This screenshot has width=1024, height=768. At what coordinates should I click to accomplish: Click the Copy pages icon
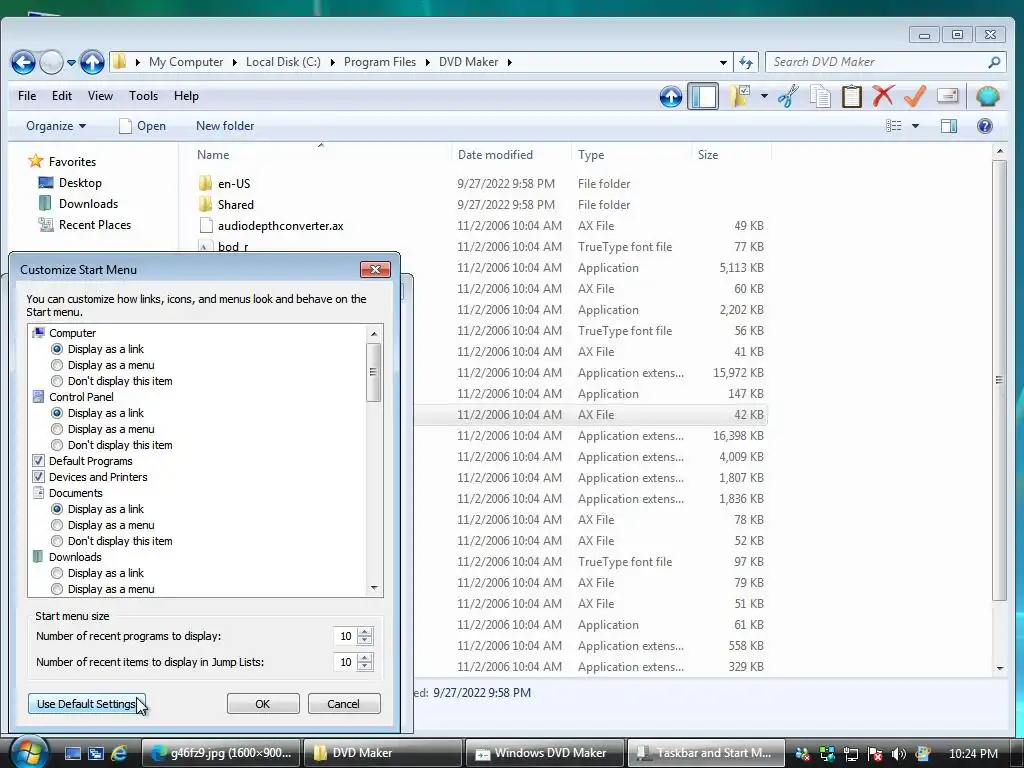pos(820,97)
